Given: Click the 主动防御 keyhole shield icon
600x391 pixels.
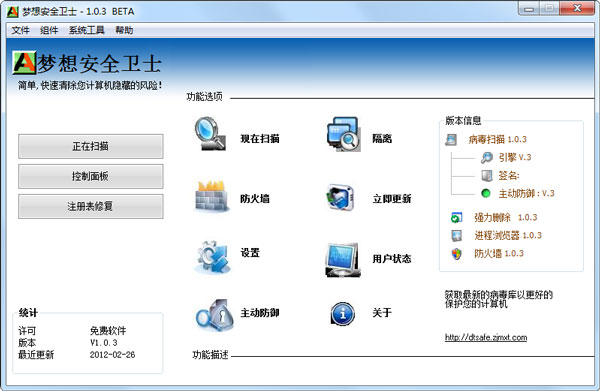Looking at the screenshot, I should pos(214,315).
